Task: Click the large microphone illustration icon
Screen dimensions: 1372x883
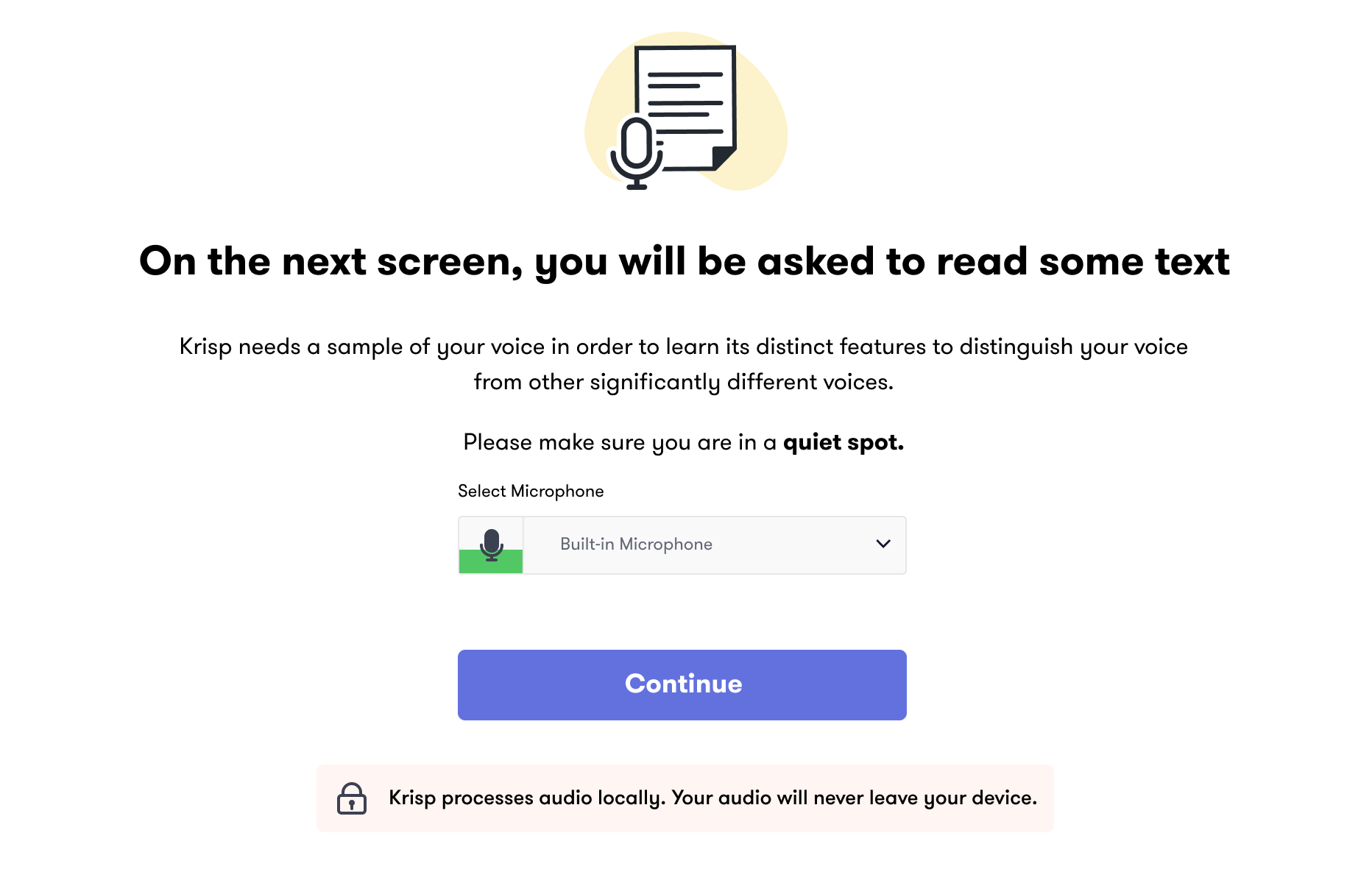Action: (637, 153)
